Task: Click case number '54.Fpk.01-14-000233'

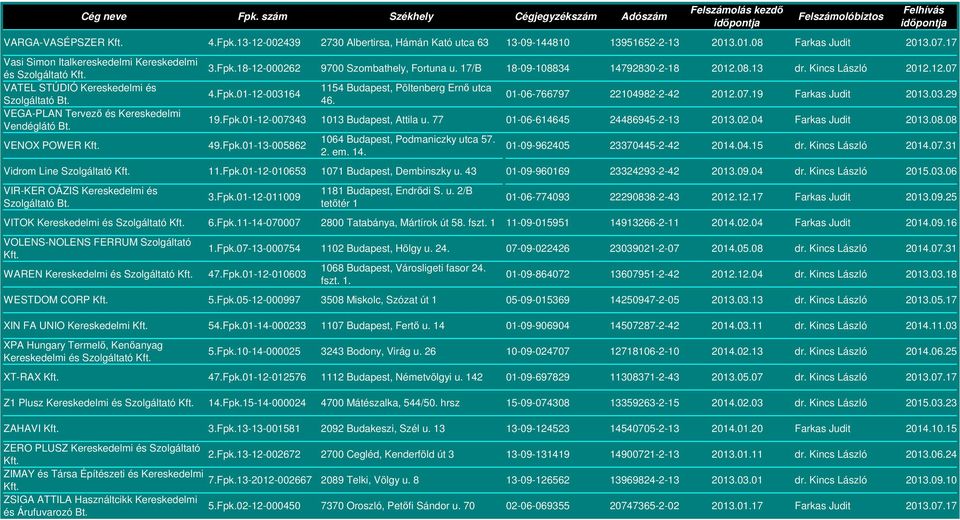Action: click(x=257, y=326)
